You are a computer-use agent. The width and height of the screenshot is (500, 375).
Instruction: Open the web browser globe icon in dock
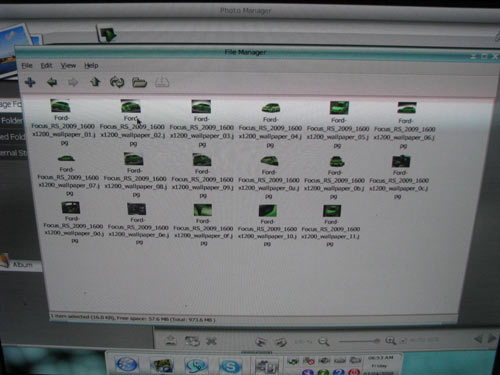(x=126, y=364)
